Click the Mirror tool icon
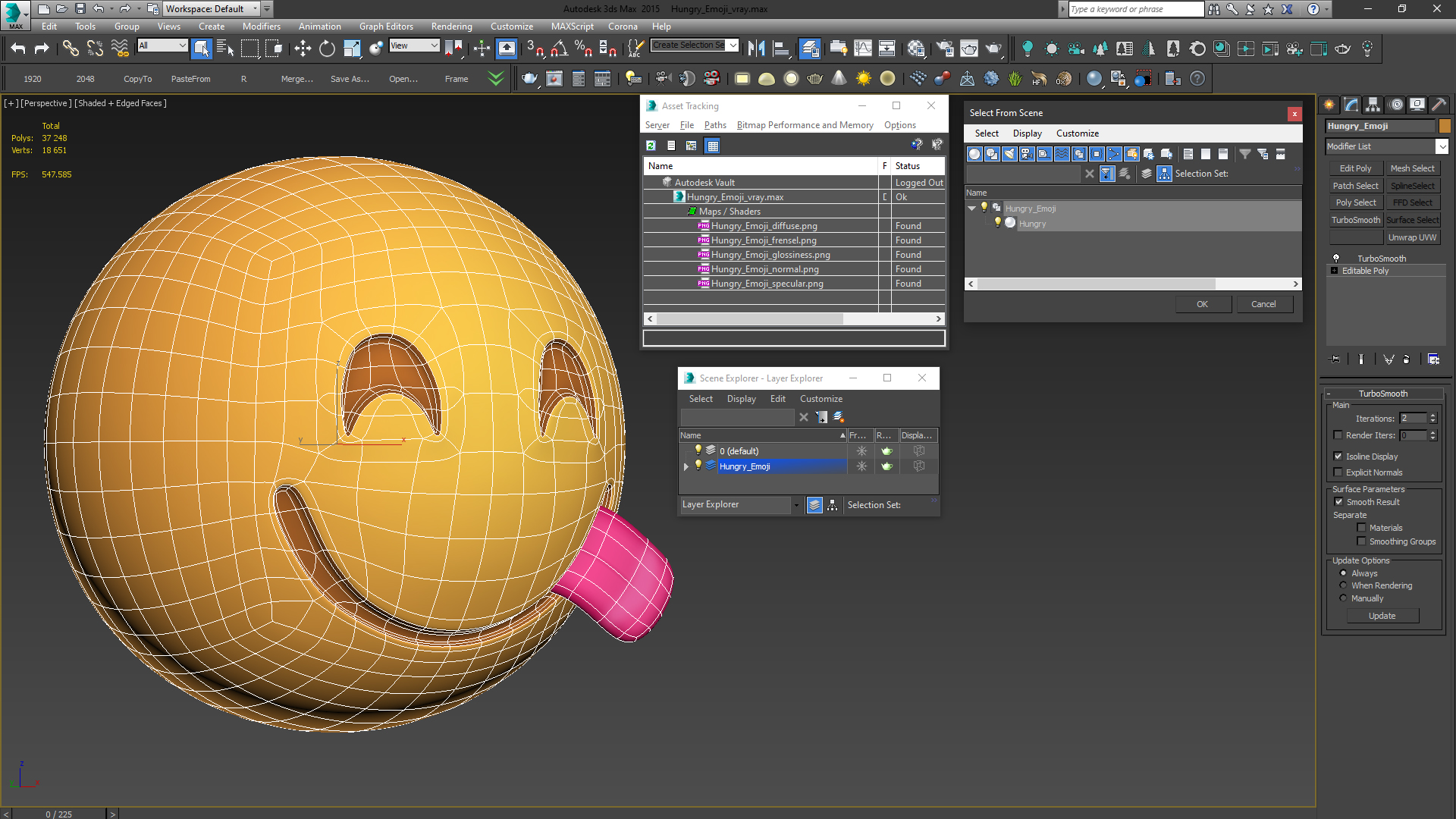Screen dimensions: 1456x819 [x=756, y=49]
